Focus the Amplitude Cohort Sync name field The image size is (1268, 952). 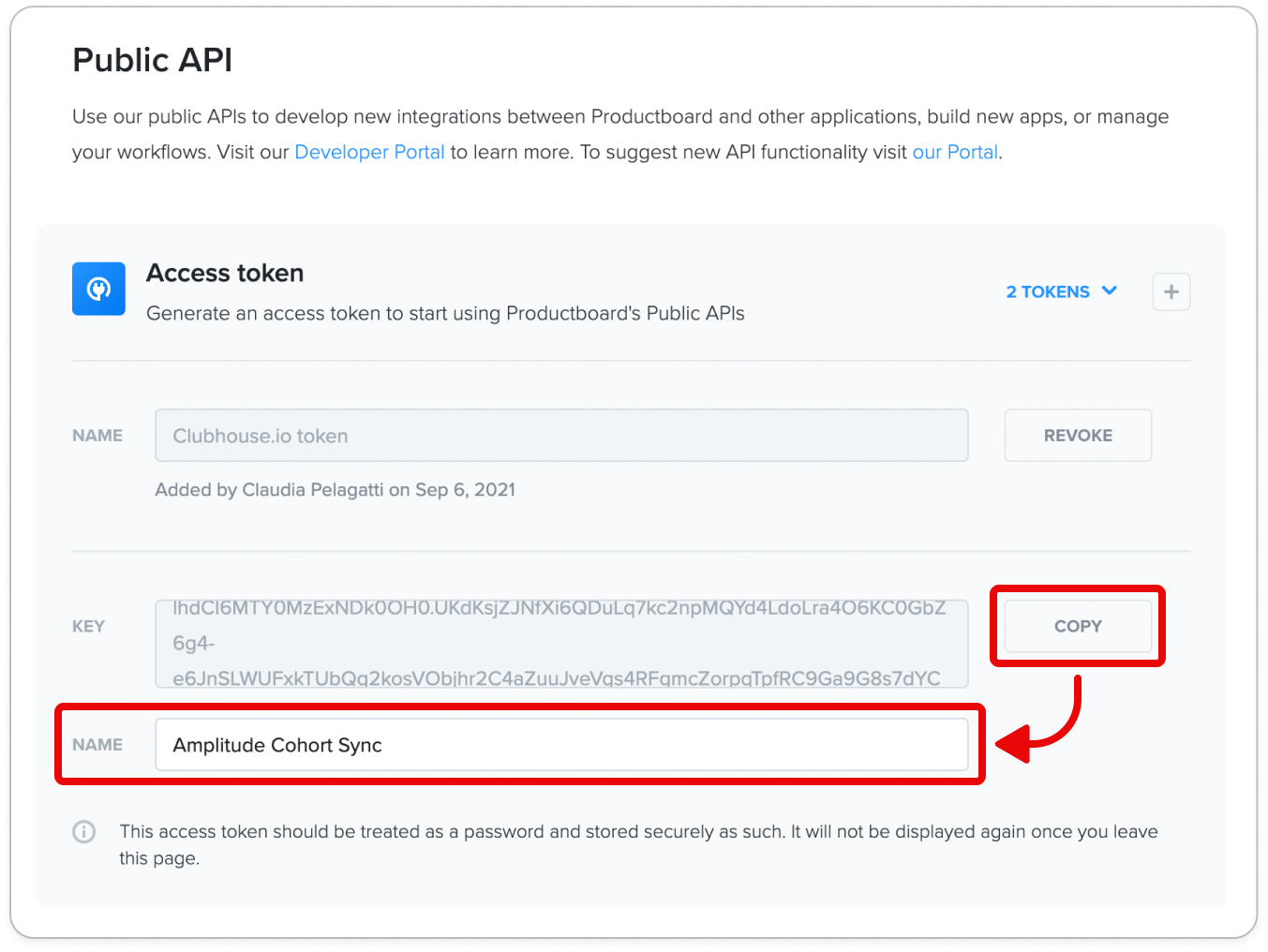coord(561,745)
